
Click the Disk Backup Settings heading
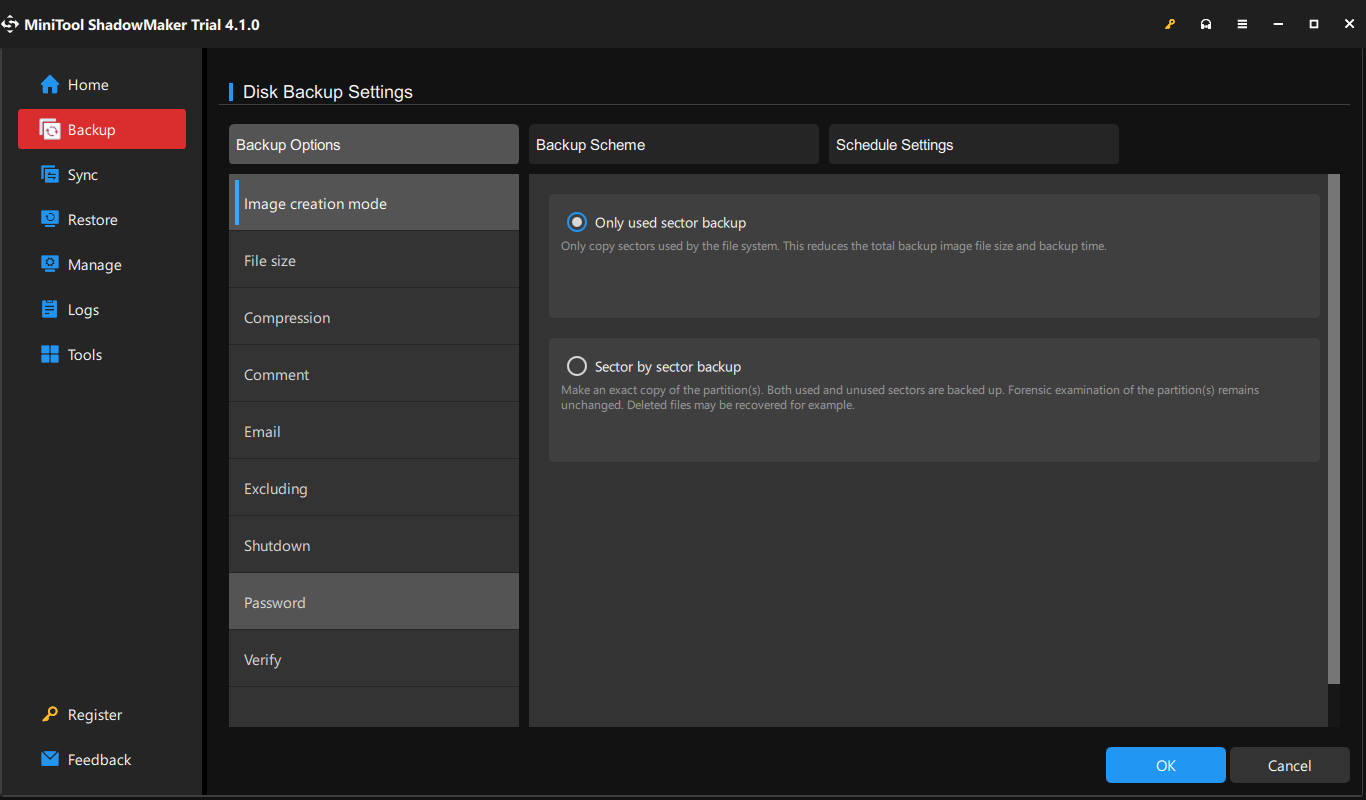point(328,92)
